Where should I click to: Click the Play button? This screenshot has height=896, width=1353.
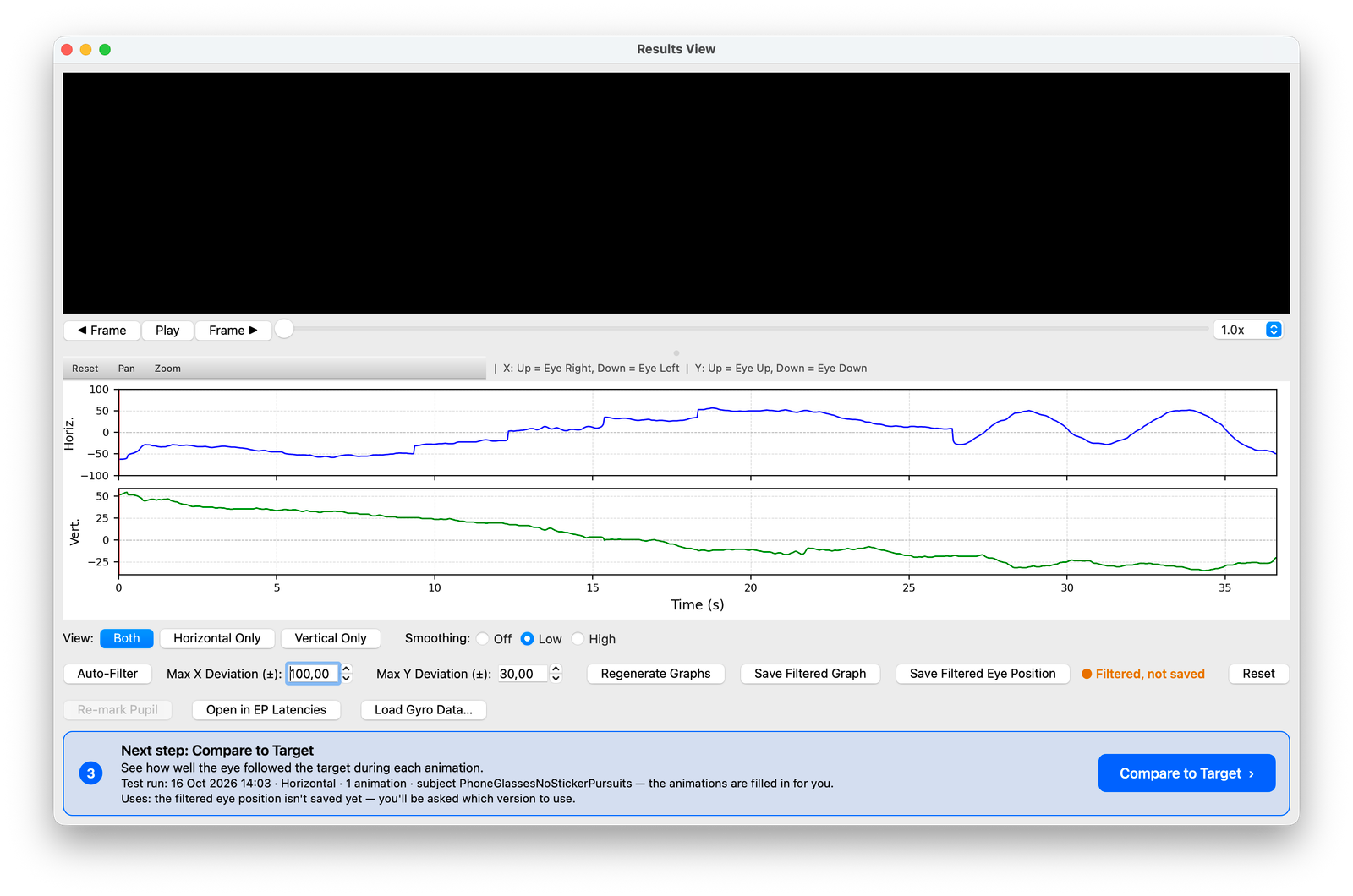point(167,331)
